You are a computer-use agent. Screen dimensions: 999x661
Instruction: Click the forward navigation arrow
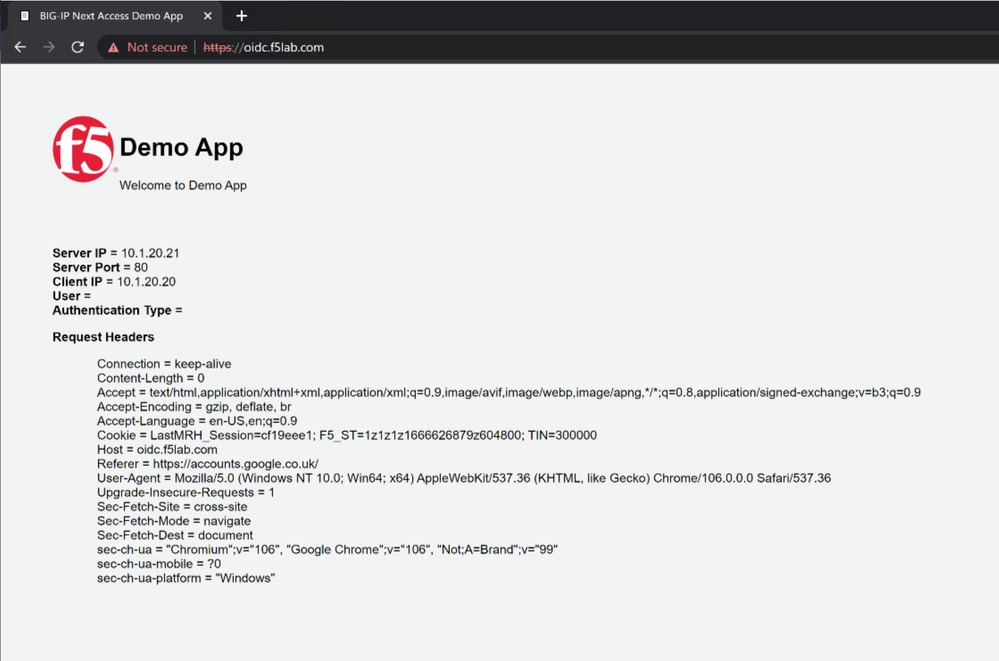click(x=49, y=47)
